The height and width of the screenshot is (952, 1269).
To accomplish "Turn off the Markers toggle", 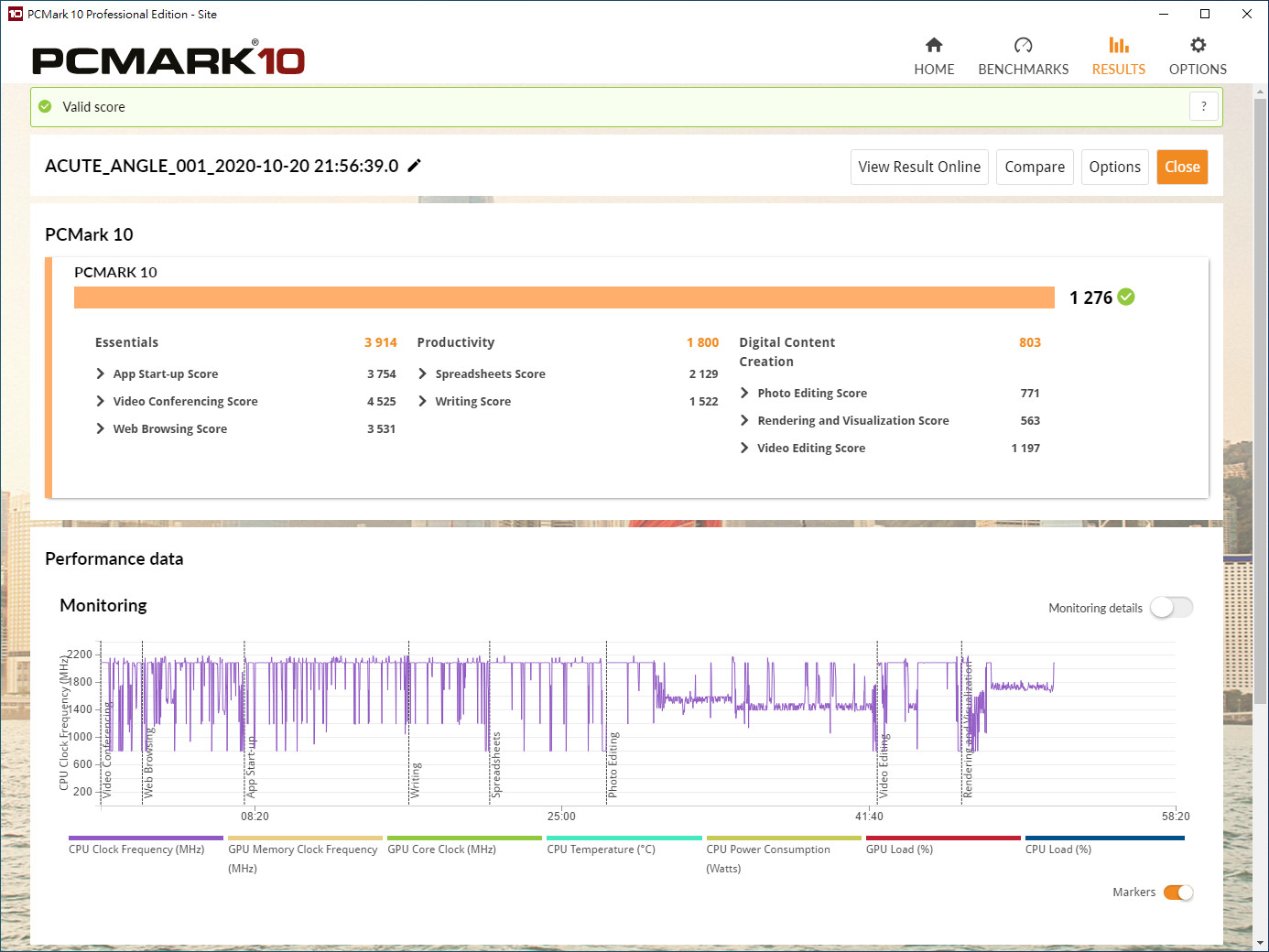I will (1178, 892).
